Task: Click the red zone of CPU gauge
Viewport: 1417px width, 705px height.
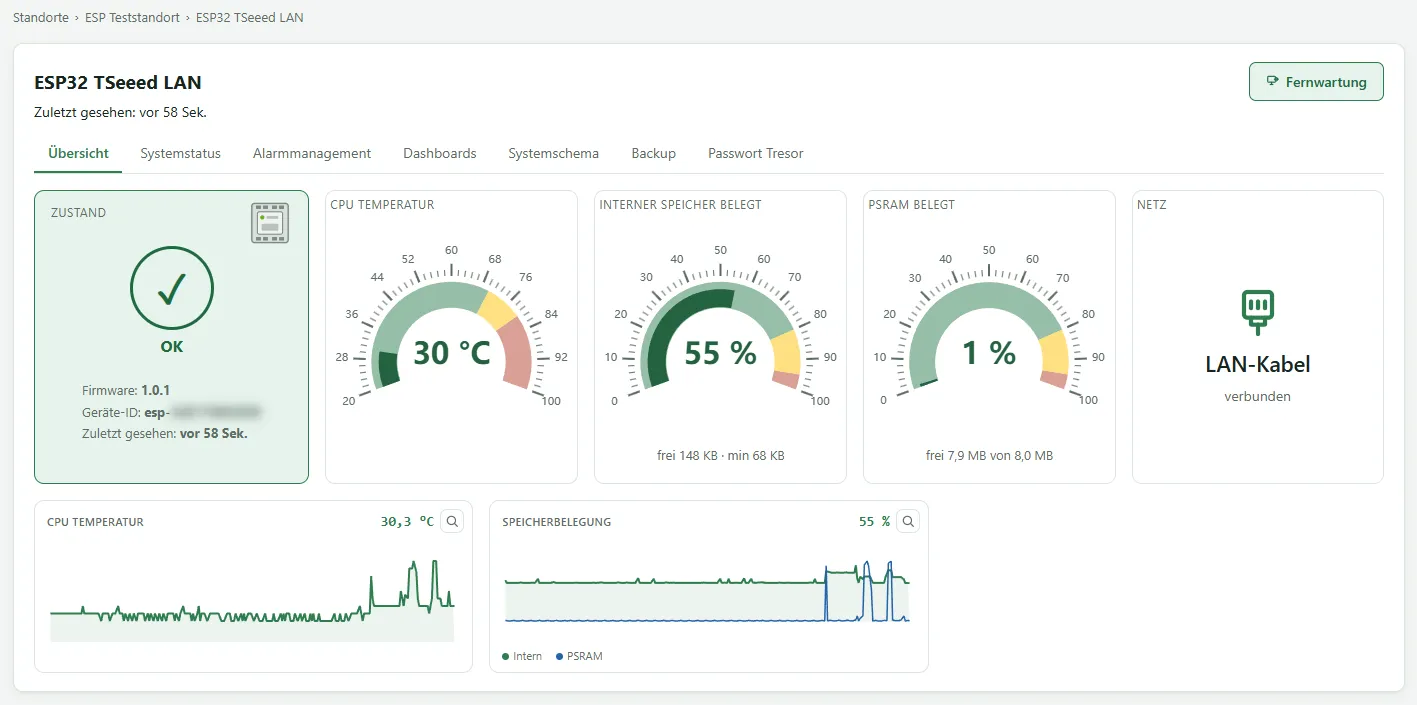Action: (x=518, y=353)
